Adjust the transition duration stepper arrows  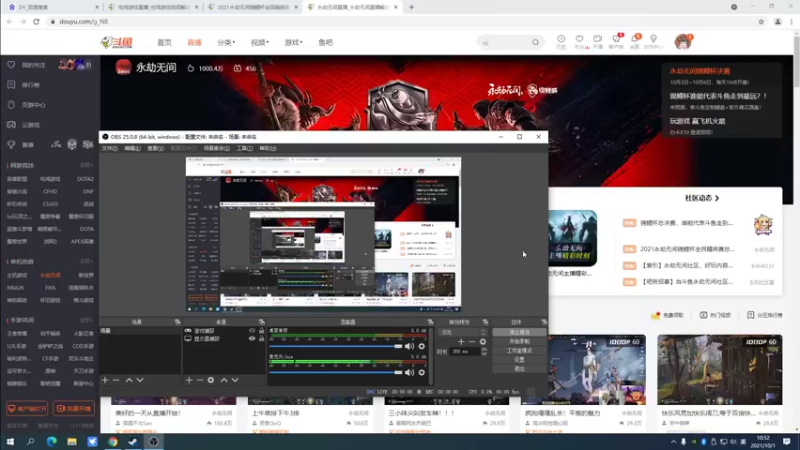(484, 352)
